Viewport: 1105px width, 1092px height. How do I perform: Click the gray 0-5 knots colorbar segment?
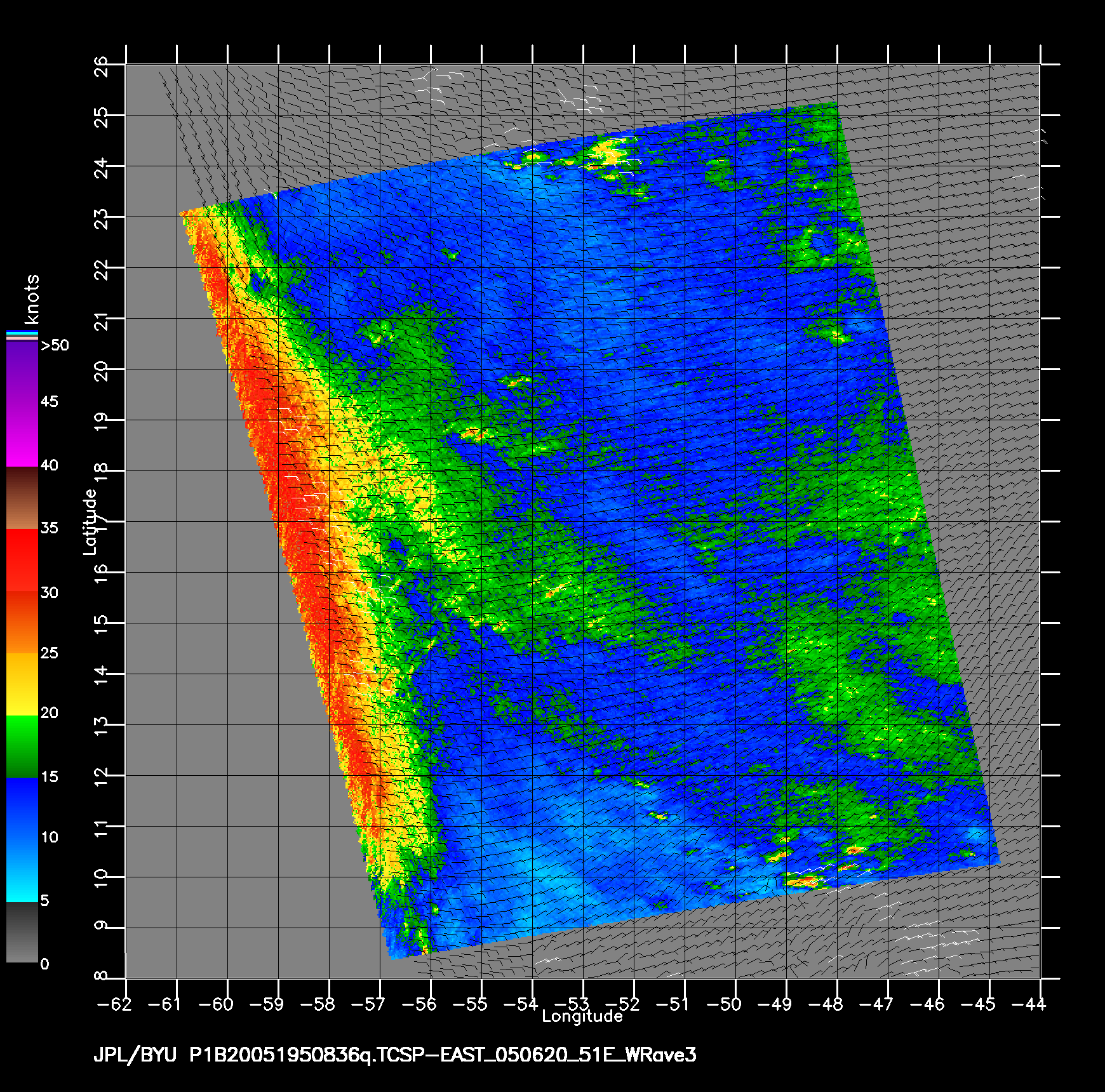(x=22, y=933)
